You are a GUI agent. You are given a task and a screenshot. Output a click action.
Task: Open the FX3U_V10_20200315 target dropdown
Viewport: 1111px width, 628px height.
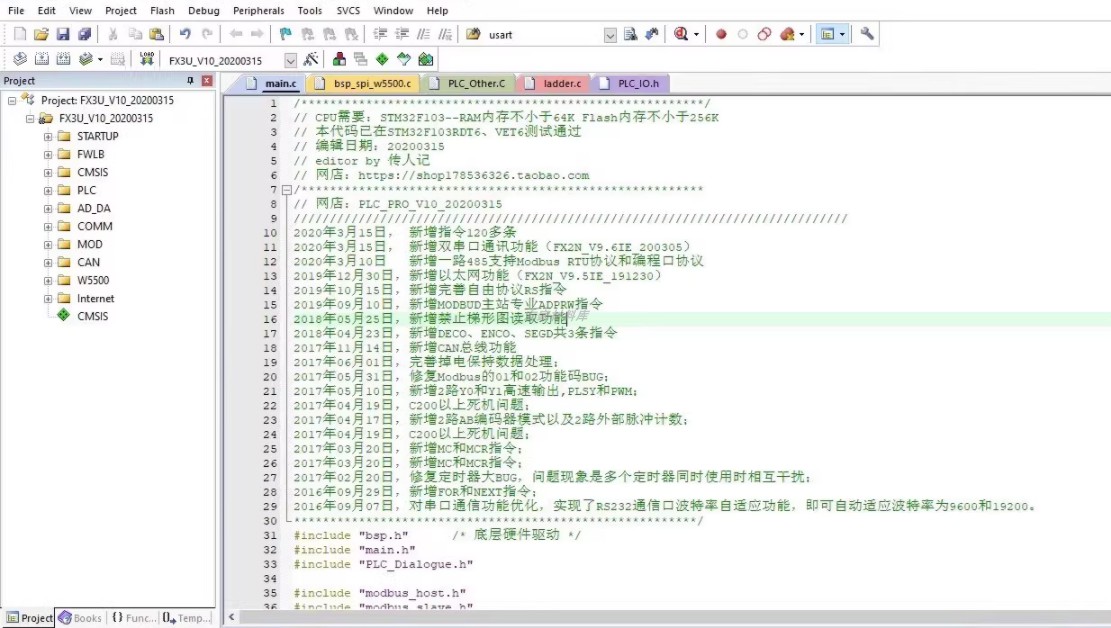tap(292, 59)
